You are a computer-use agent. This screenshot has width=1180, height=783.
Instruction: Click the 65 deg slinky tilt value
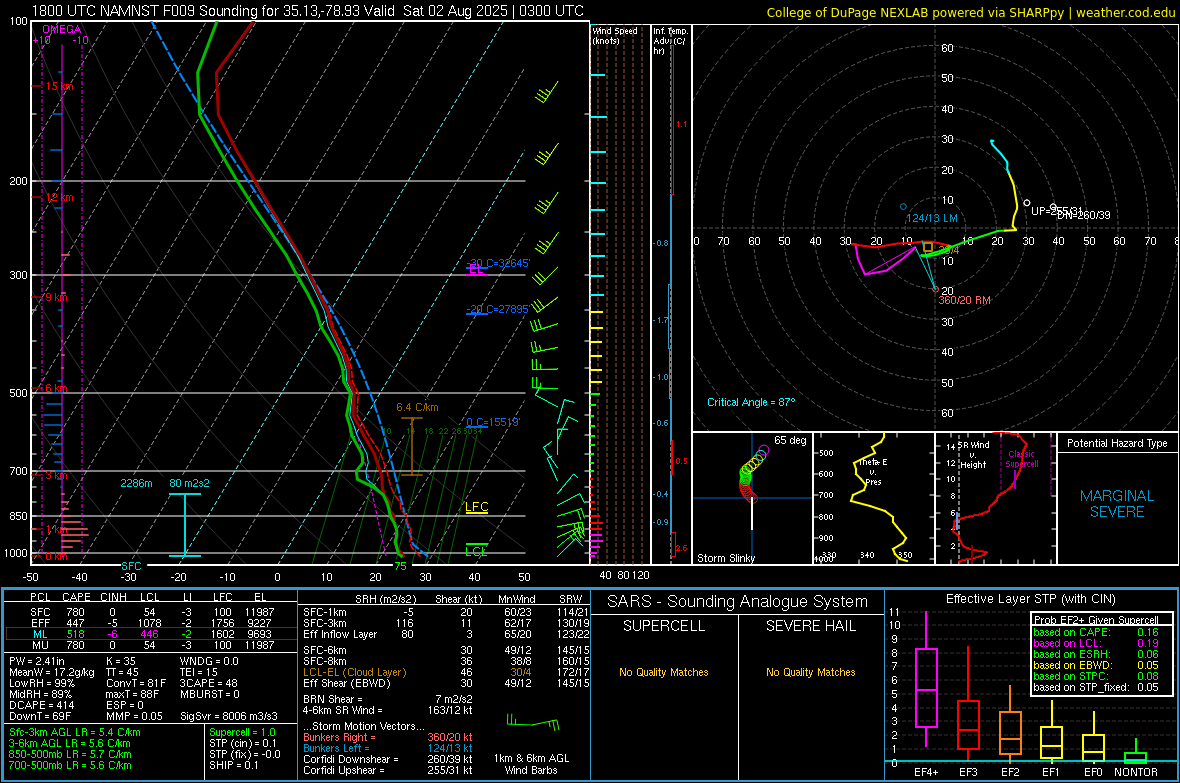click(x=790, y=440)
